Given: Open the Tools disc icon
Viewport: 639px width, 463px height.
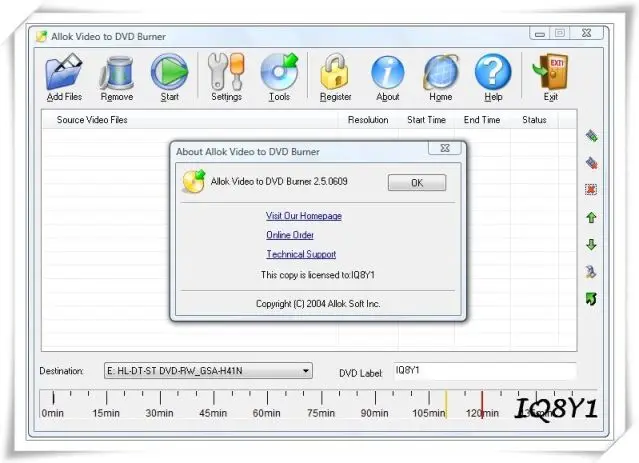Looking at the screenshot, I should click(280, 72).
